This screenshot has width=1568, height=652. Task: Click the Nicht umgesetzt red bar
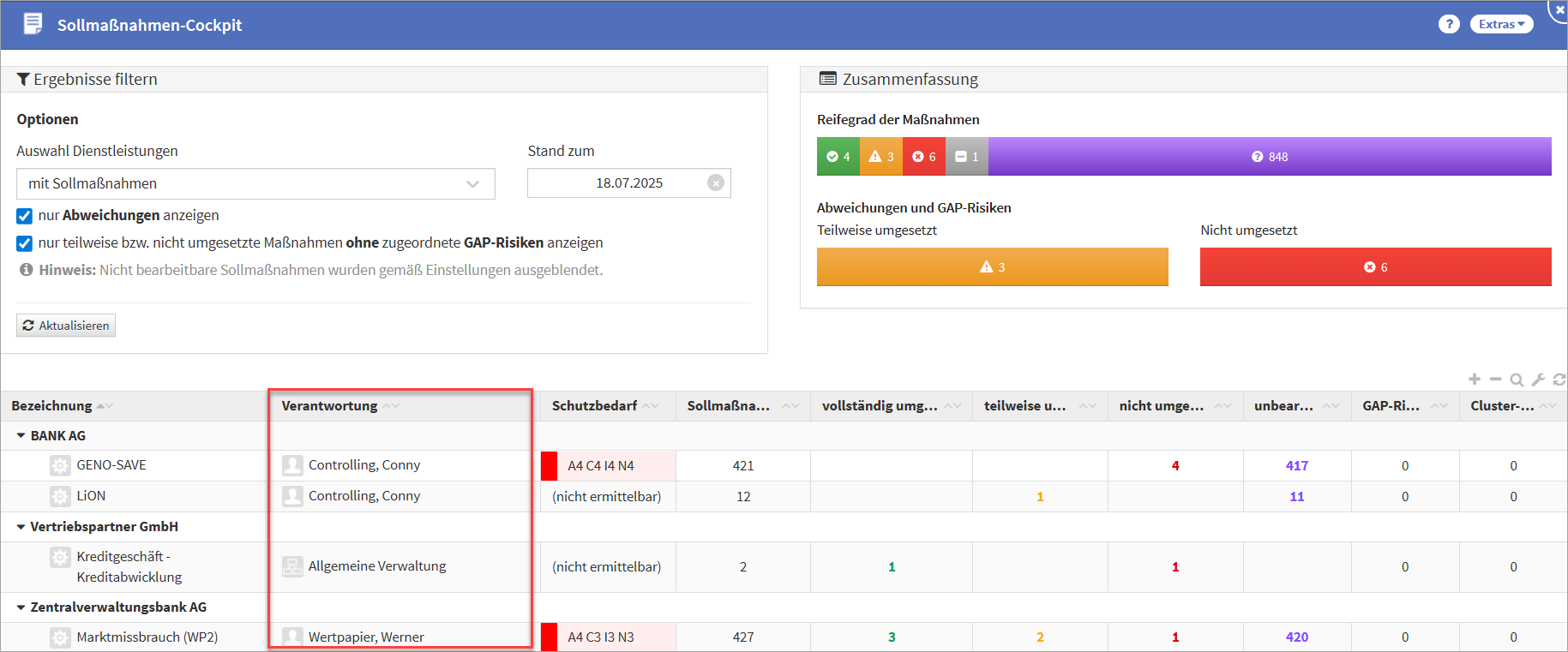(1376, 267)
